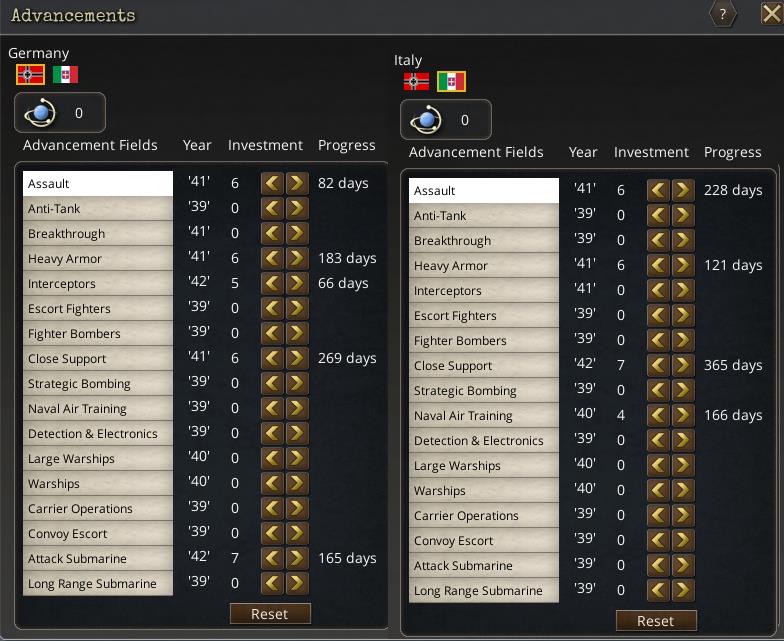Image resolution: width=784 pixels, height=641 pixels.
Task: Select Detection & Electronics field for Italy
Action: [484, 440]
